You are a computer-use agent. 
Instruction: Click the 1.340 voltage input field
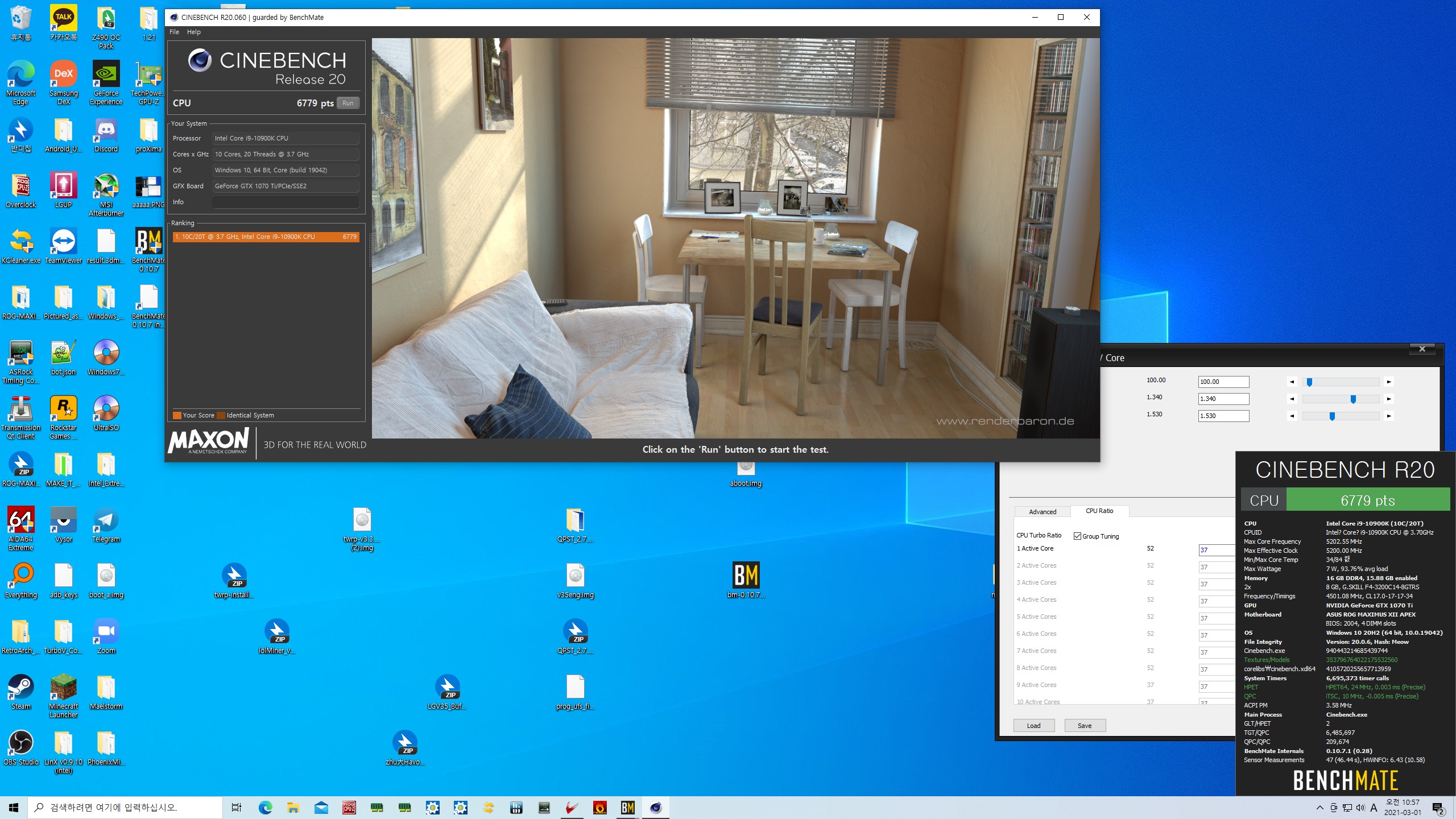1223,399
